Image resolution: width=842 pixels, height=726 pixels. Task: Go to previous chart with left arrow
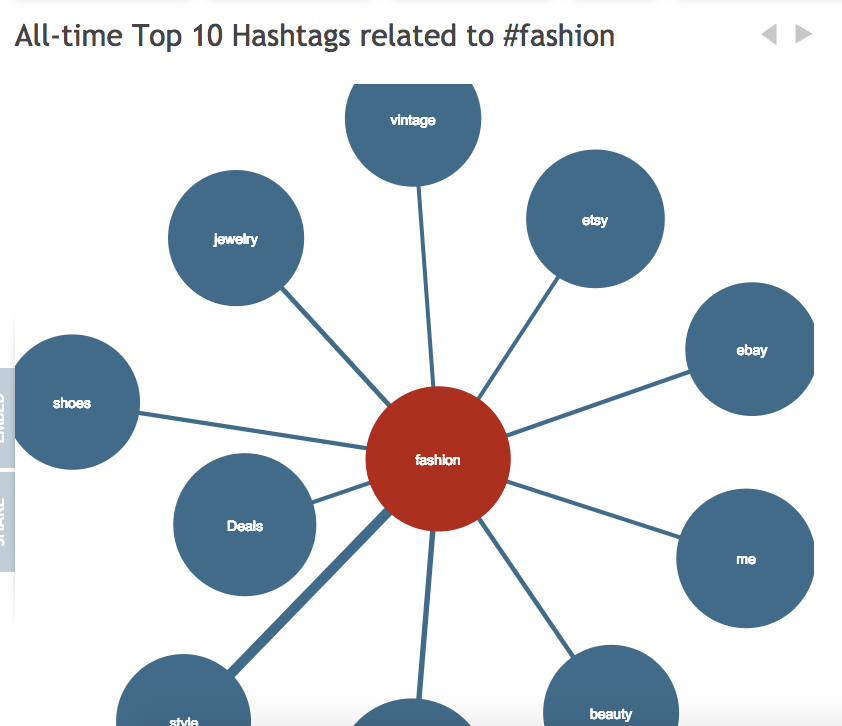point(769,34)
